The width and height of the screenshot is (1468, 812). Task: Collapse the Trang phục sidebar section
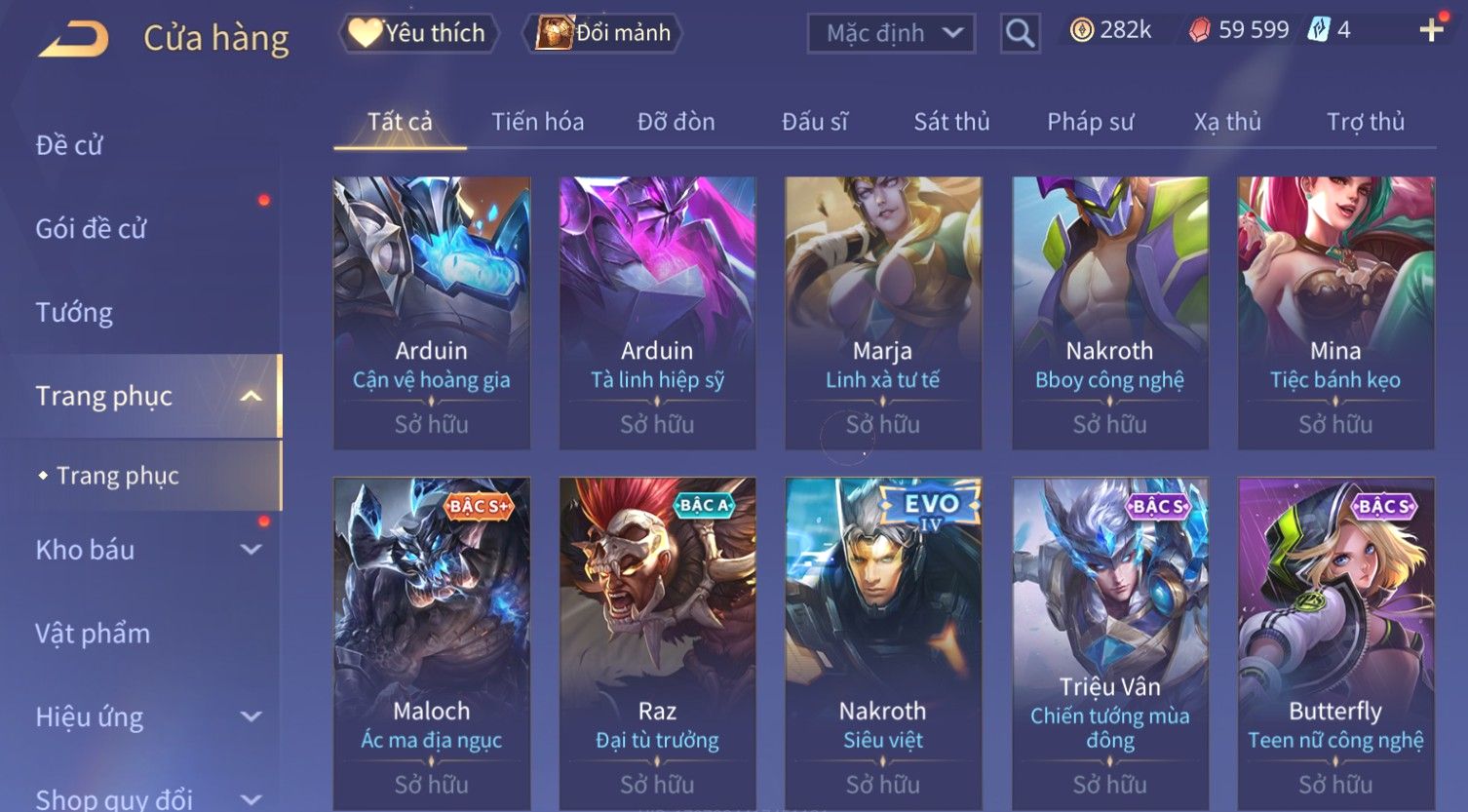pos(251,396)
